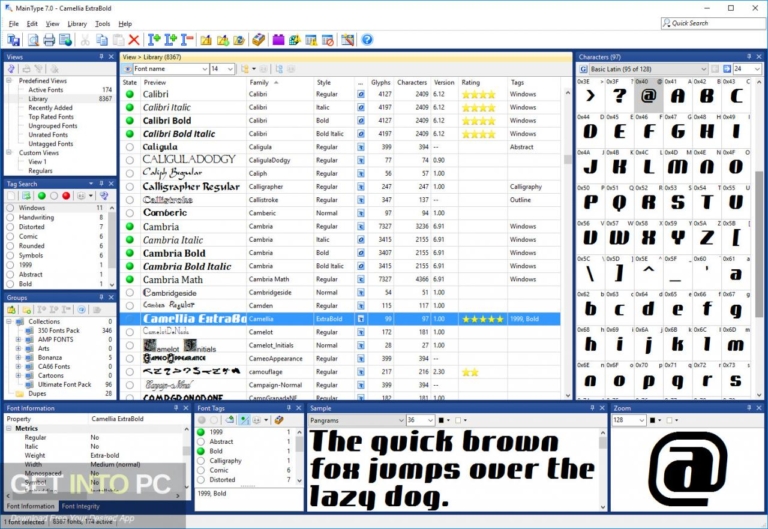Click the first font install (I+) icon
768x529 pixels.
tap(154, 40)
